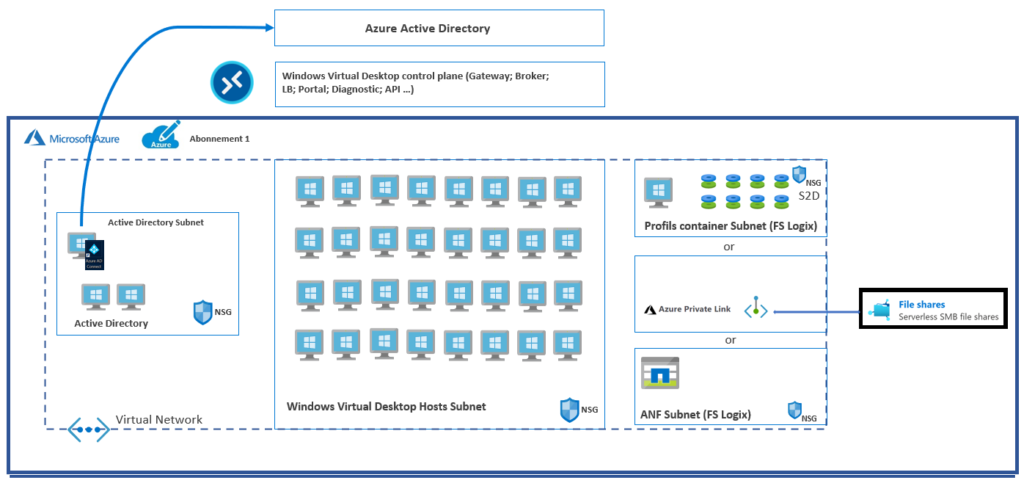Select 'Active Directory Subnet' title

pyautogui.click(x=156, y=222)
